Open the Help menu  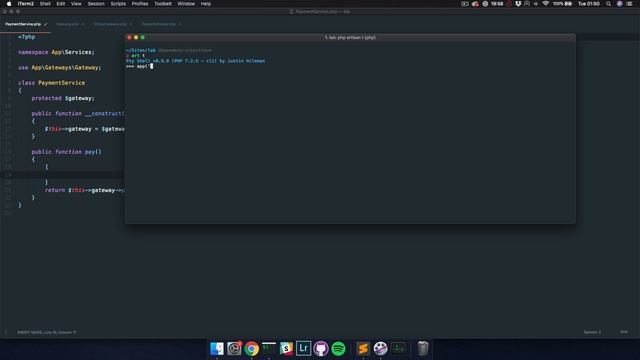pos(206,4)
